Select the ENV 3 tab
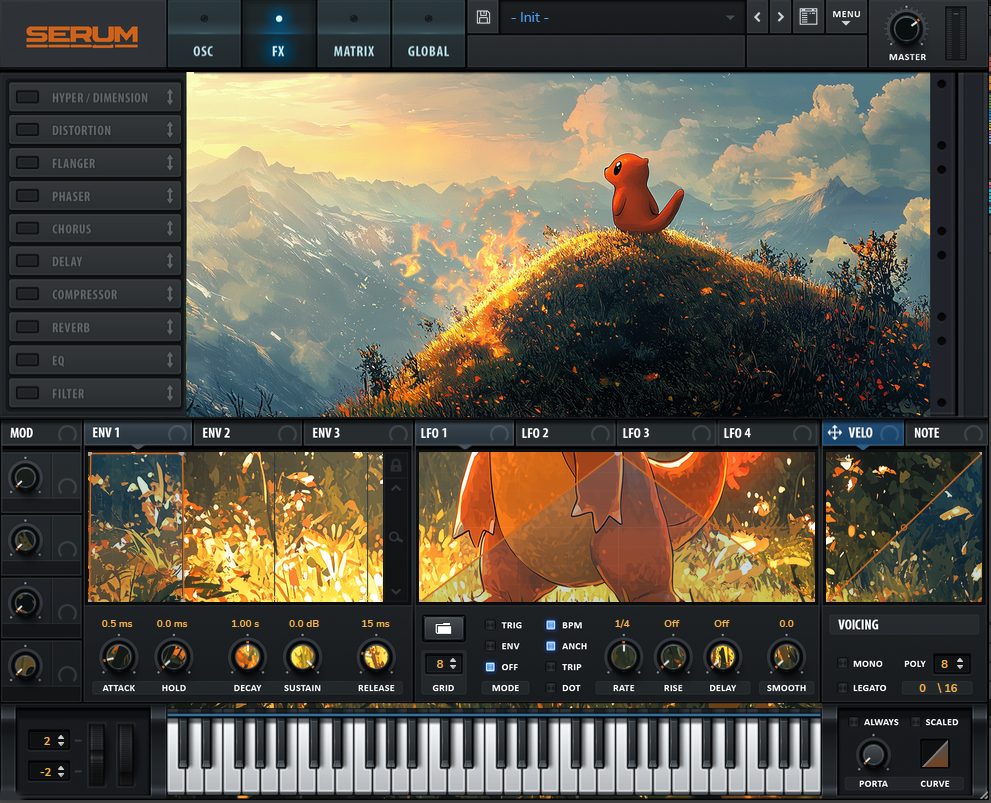Image resolution: width=991 pixels, height=803 pixels. (358, 433)
